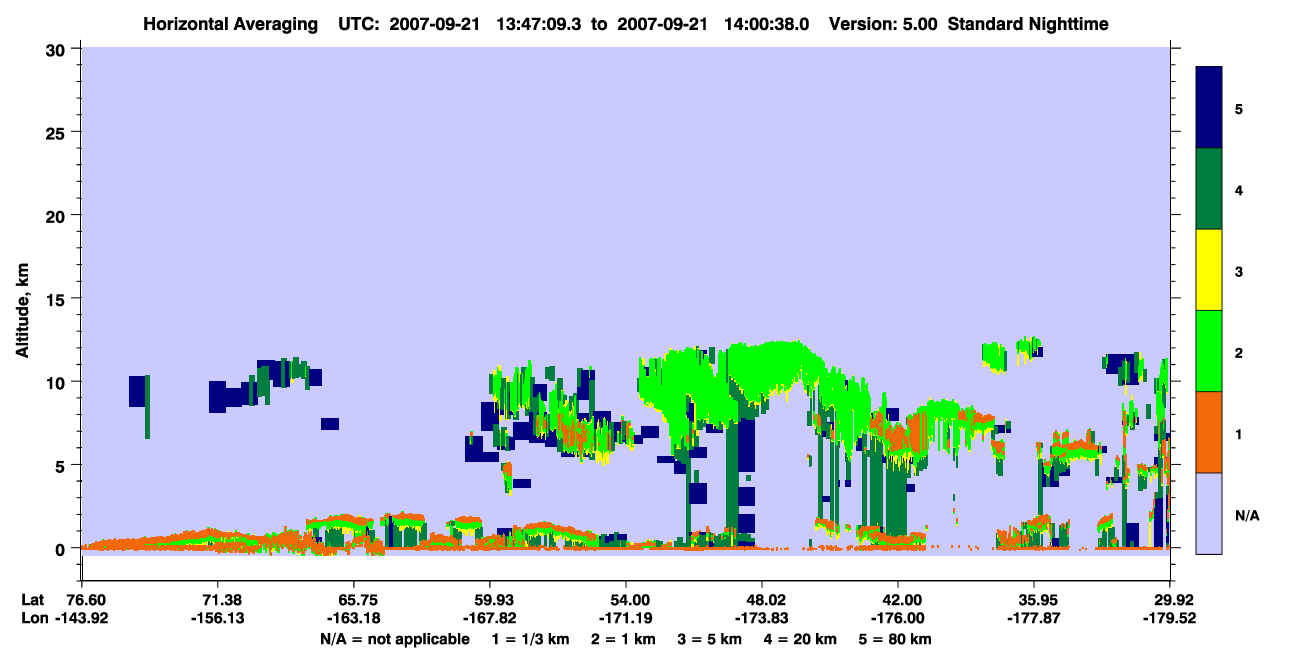Click the longitude value -179.52
The image size is (1300, 667).
click(1170, 618)
